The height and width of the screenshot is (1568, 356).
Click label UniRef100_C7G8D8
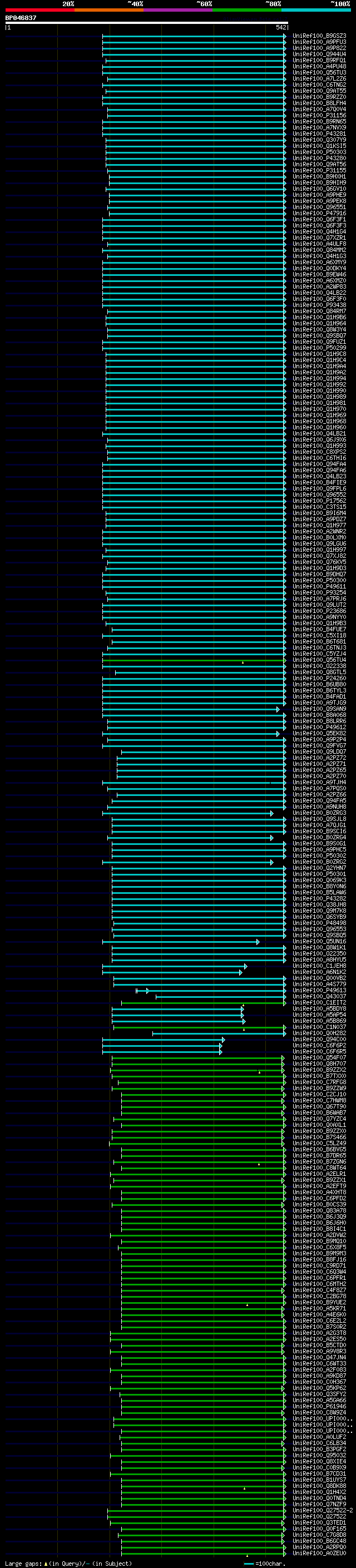click(x=319, y=1535)
